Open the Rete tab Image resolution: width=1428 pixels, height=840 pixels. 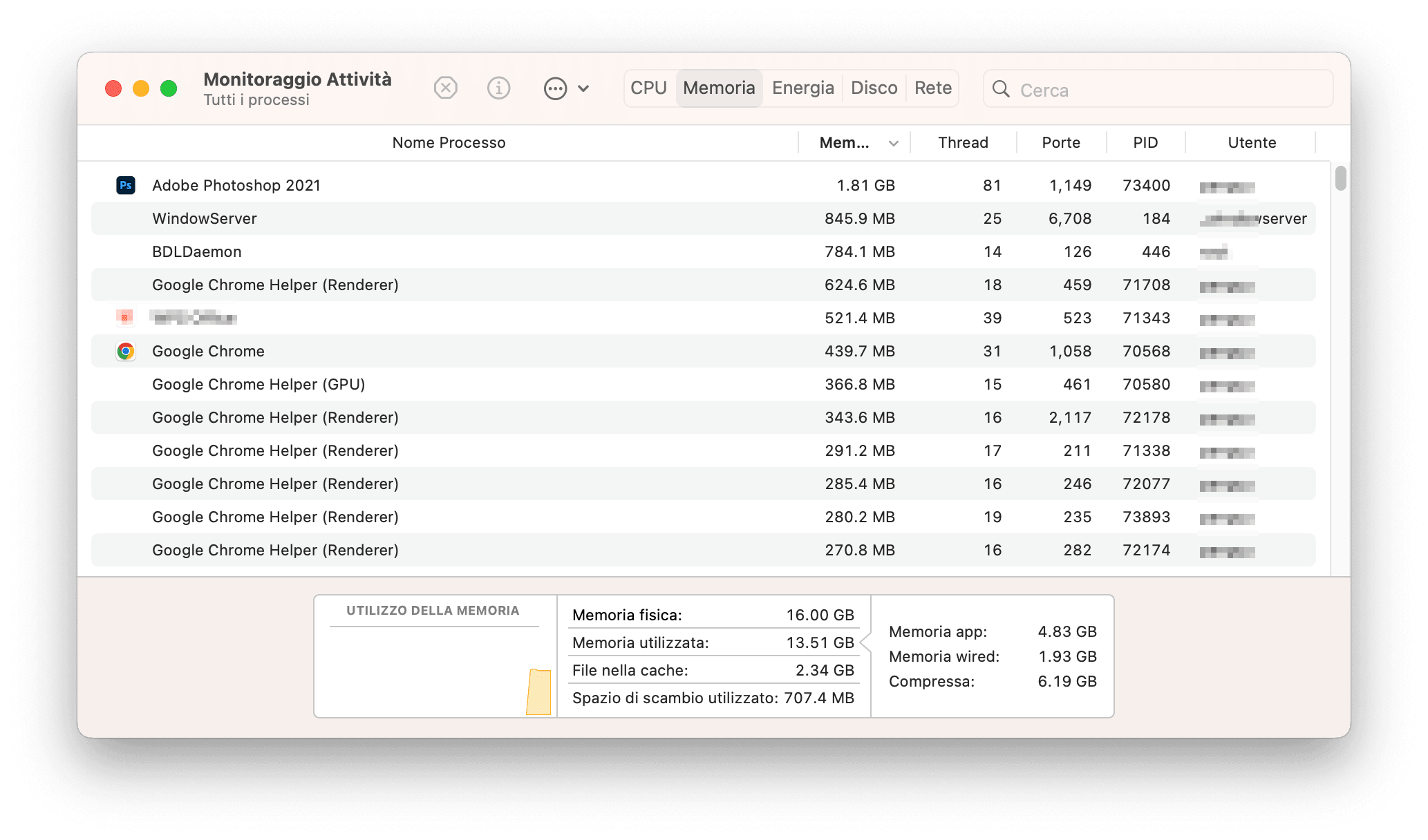coord(933,88)
